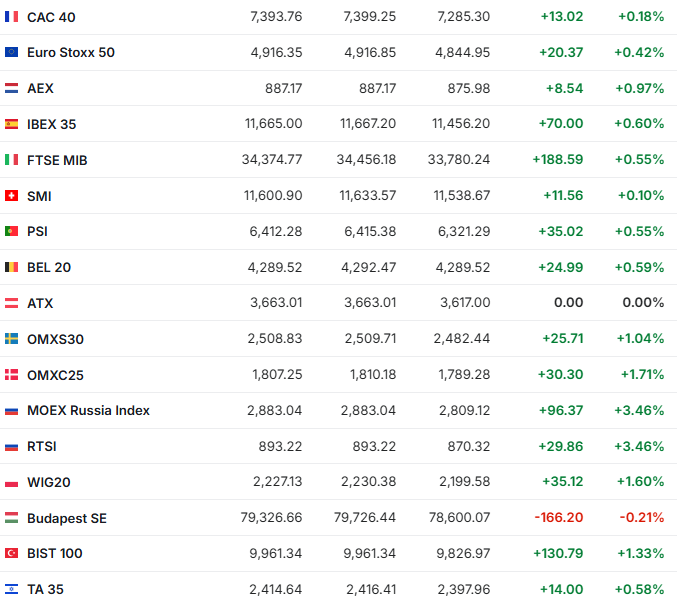
Task: Open the Budapest SE index link
Action: pyautogui.click(x=67, y=518)
